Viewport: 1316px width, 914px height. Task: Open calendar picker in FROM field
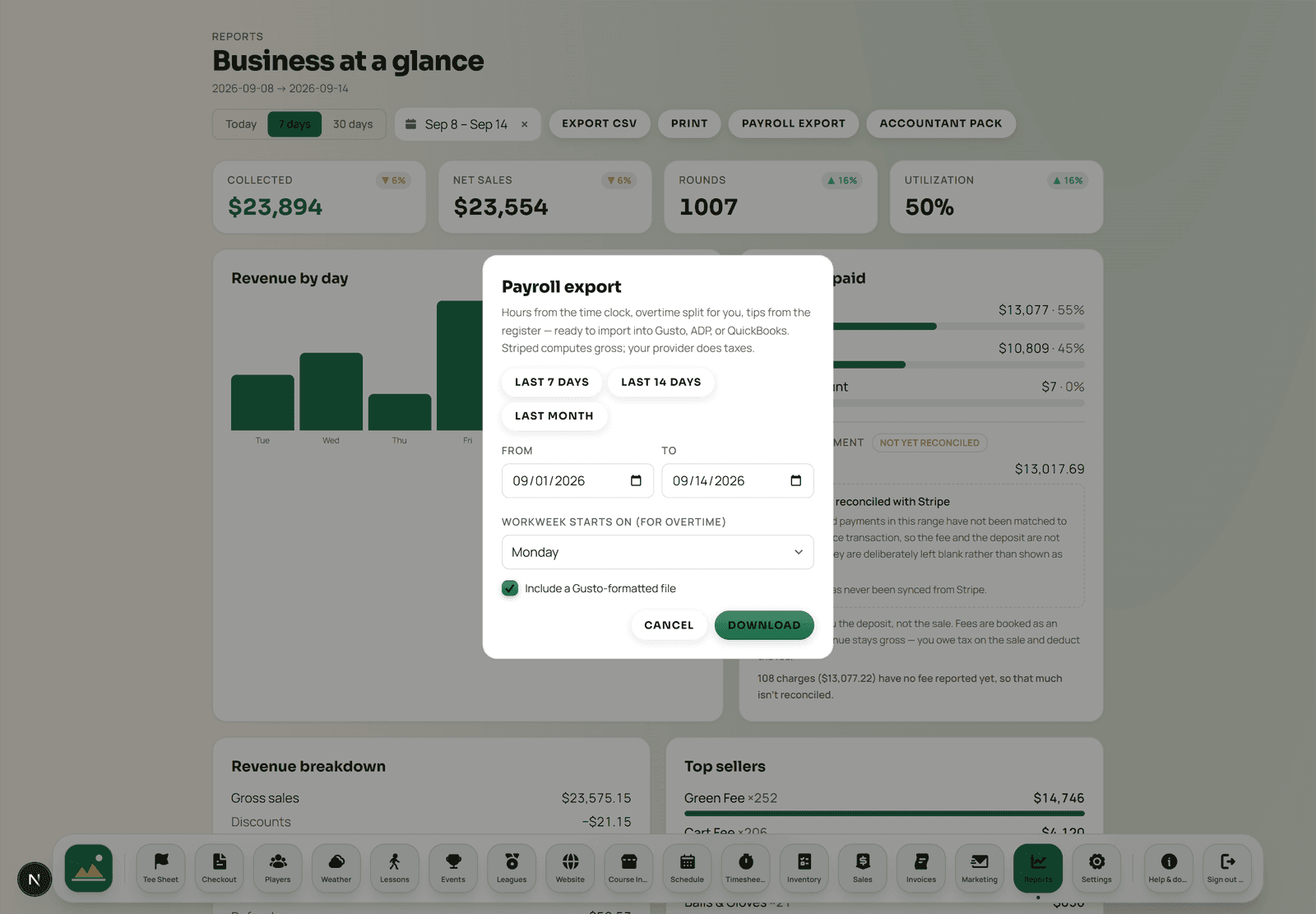click(x=636, y=480)
